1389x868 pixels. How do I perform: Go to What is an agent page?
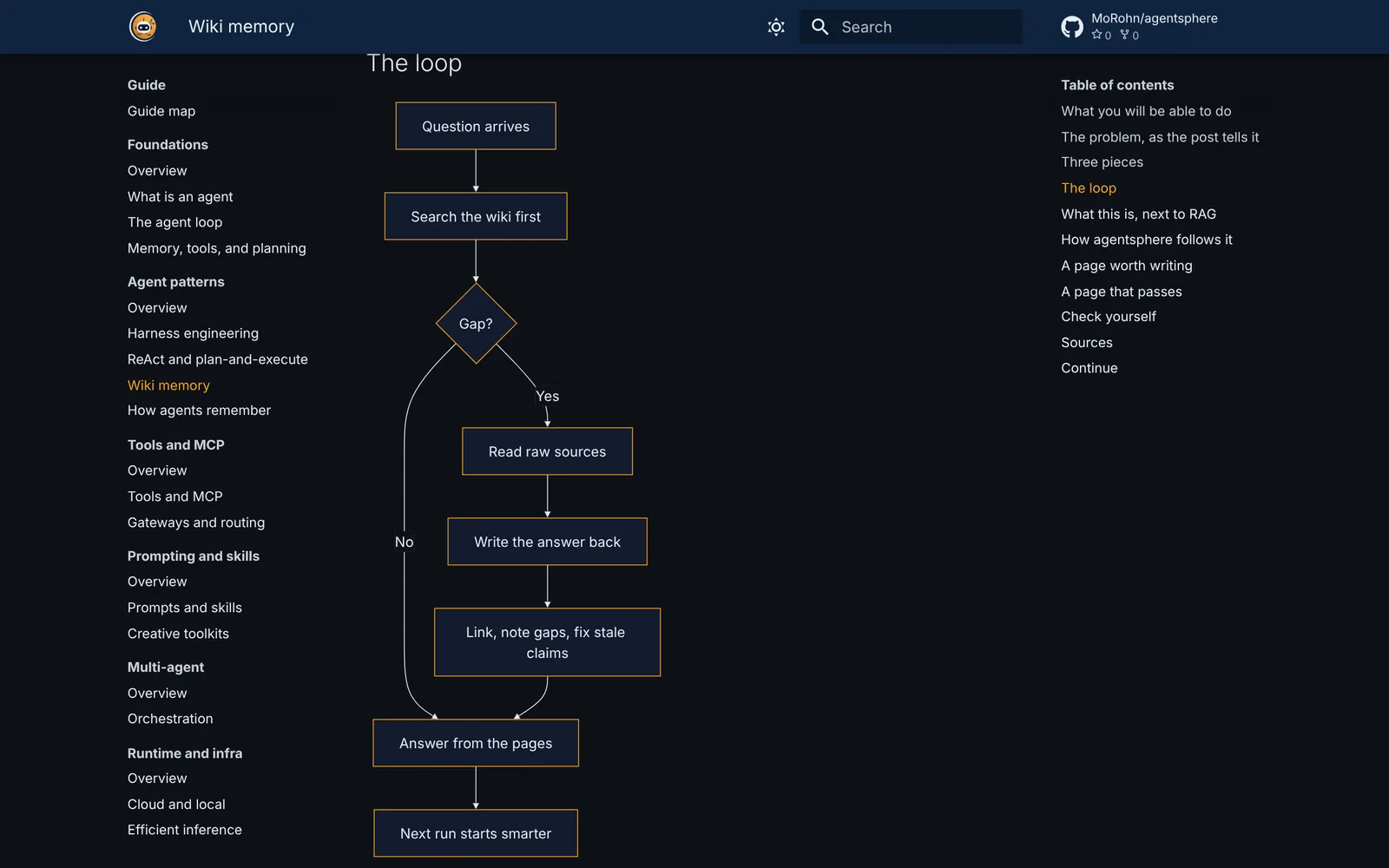[x=180, y=197]
